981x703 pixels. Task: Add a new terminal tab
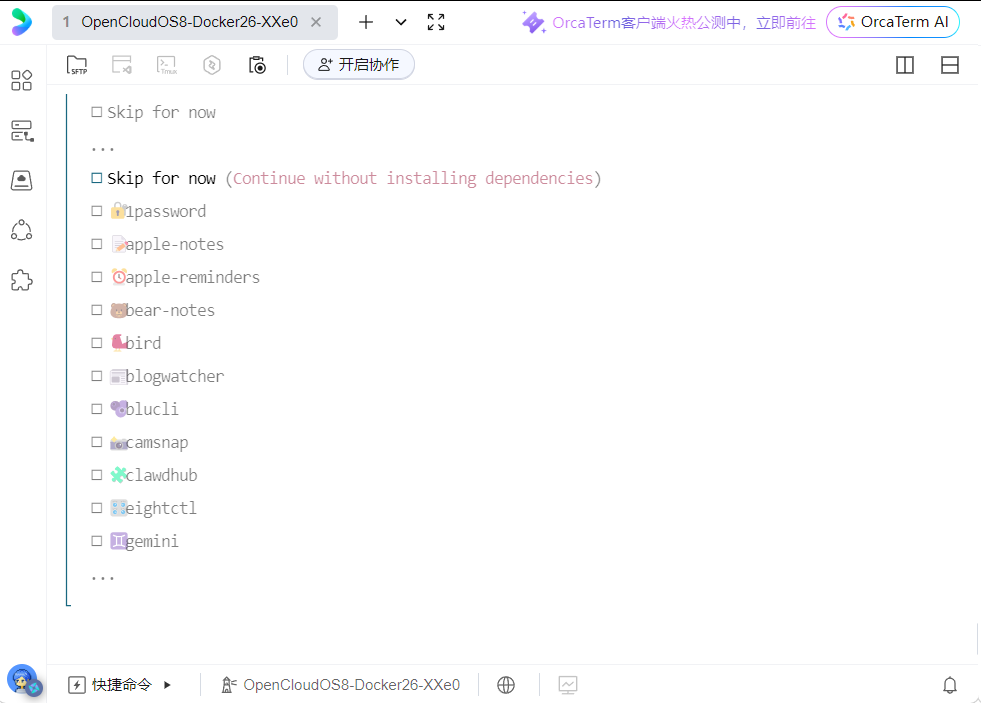tap(366, 23)
